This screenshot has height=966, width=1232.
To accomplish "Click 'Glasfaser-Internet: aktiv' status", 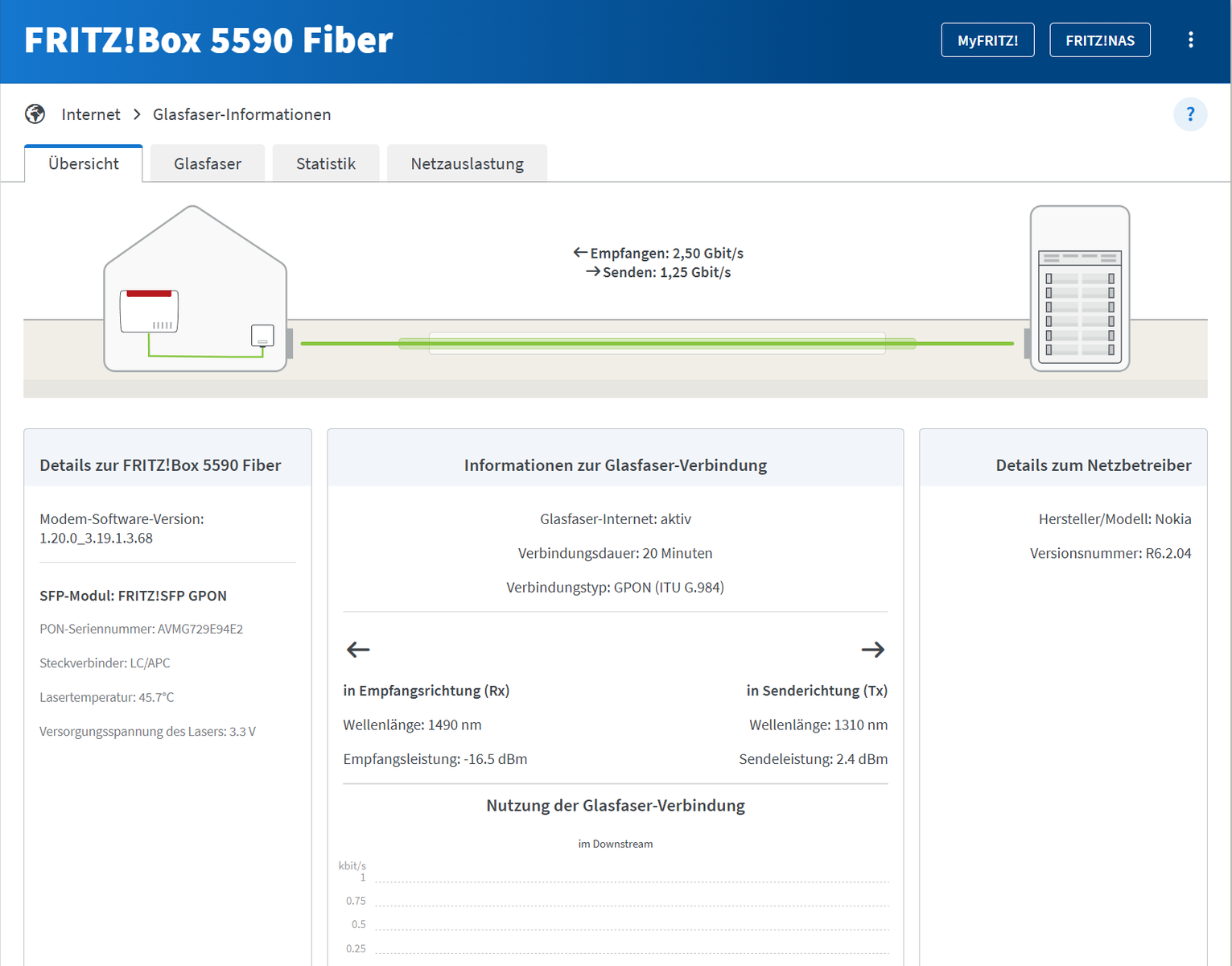I will [616, 519].
